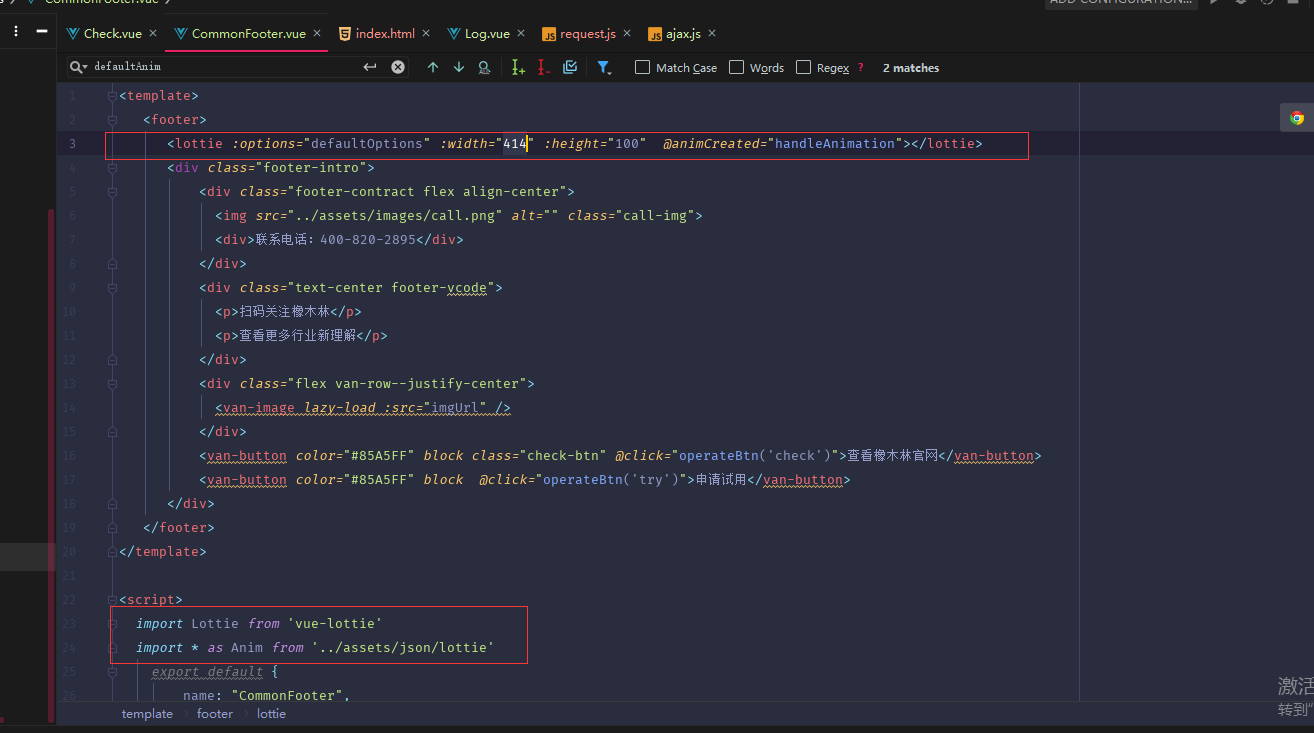Click line number 21 in the gutter
Screen dimensions: 1314x733
(69, 576)
